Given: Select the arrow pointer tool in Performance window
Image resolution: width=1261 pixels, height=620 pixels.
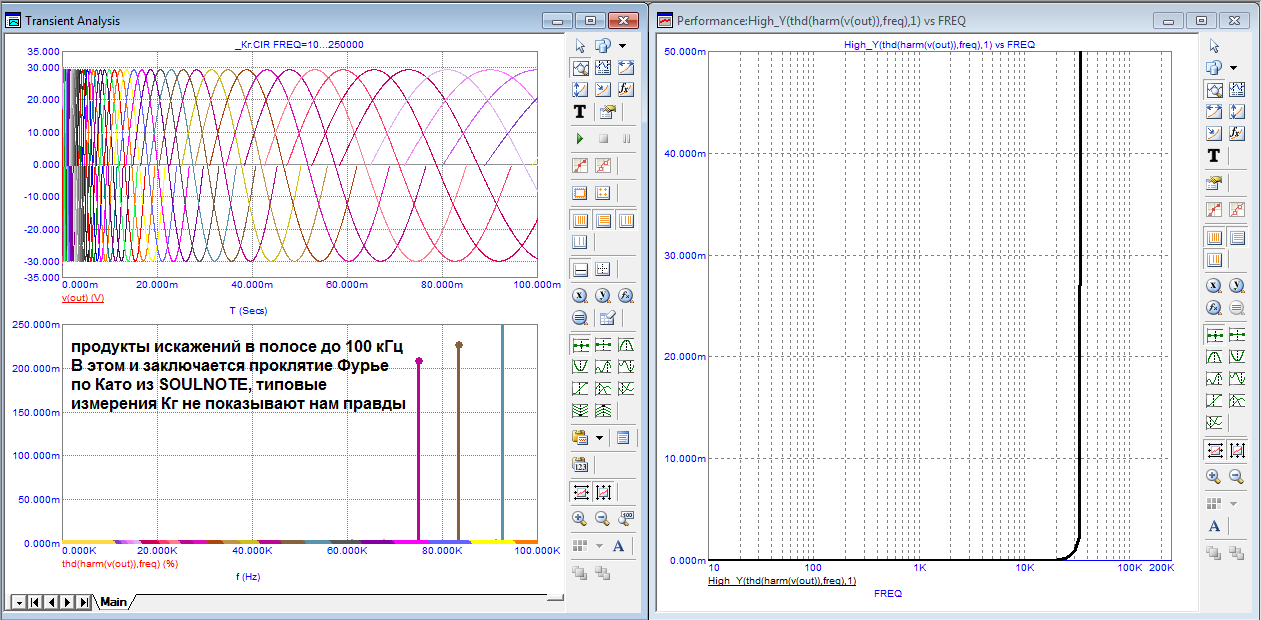Looking at the screenshot, I should pos(1214,45).
